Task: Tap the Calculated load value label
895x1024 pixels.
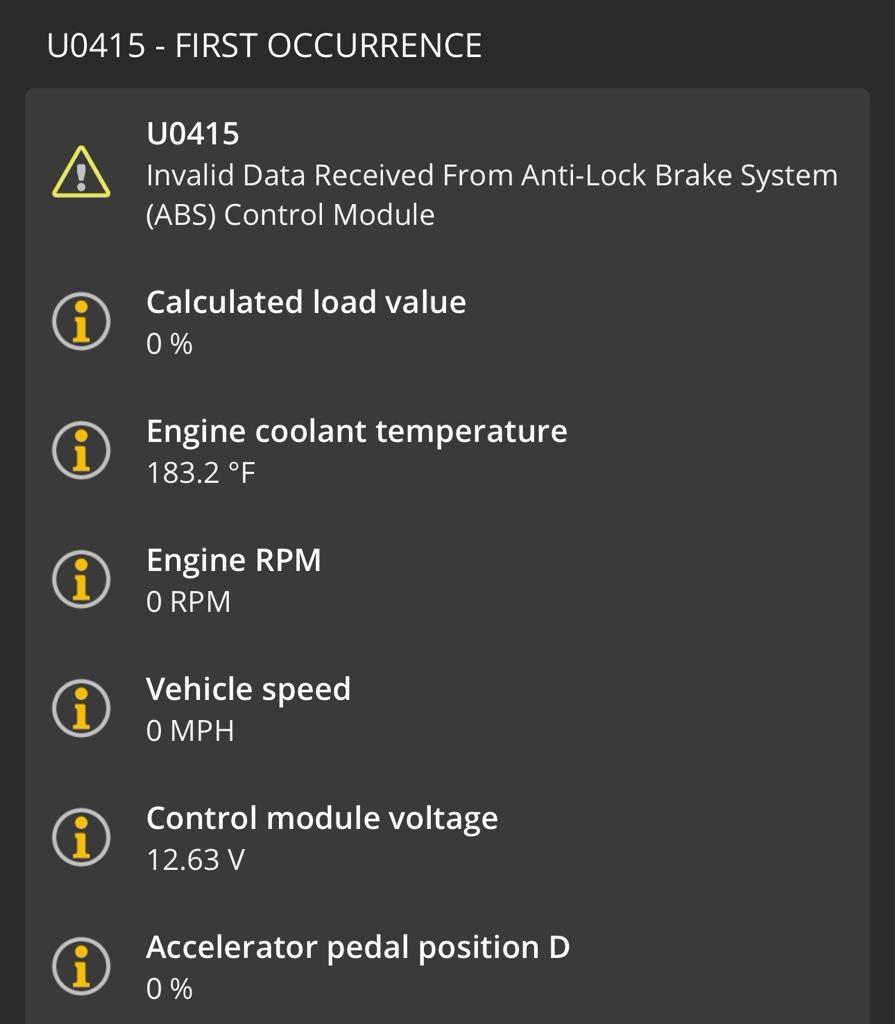Action: tap(306, 302)
